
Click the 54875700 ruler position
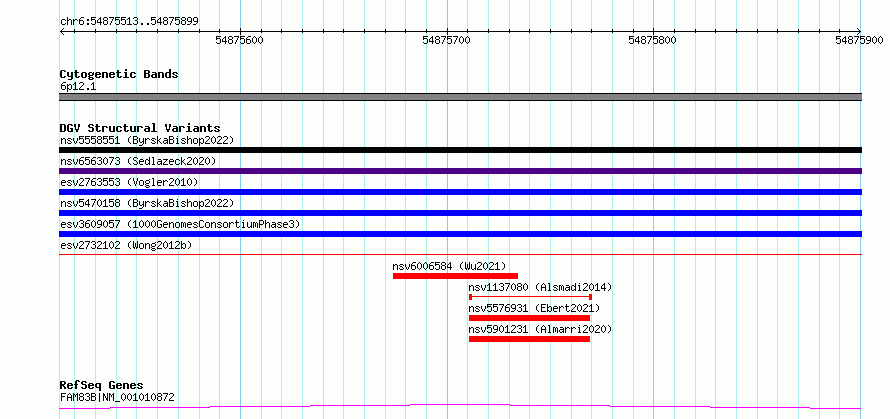(447, 40)
